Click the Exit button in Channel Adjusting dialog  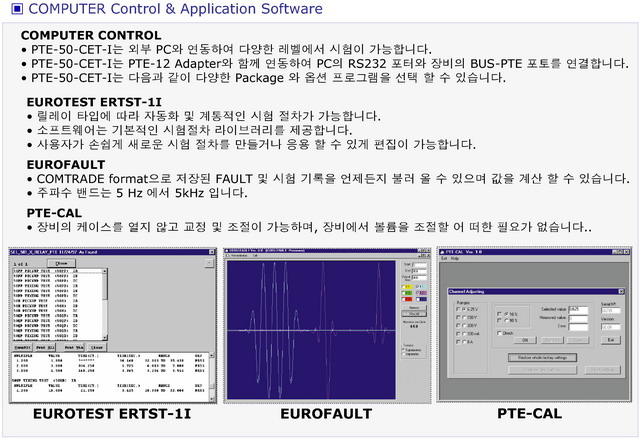pyautogui.click(x=611, y=340)
